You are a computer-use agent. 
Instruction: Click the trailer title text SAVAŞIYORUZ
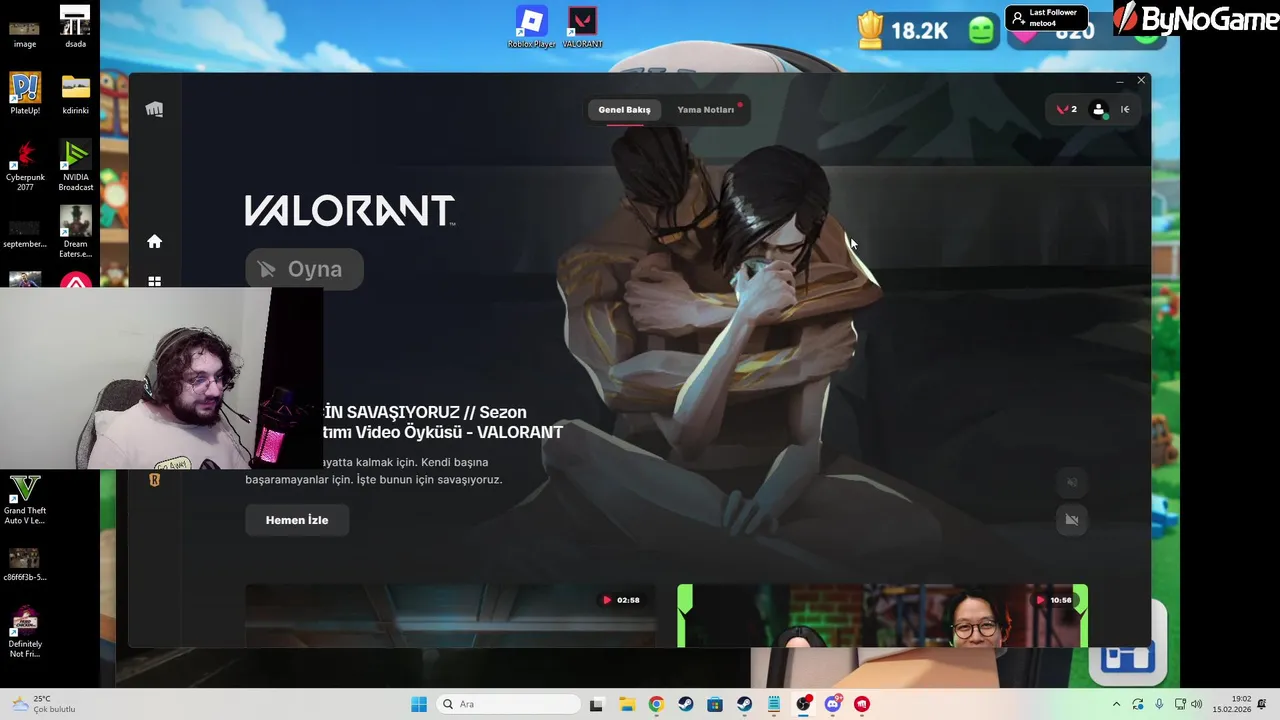coord(404,412)
